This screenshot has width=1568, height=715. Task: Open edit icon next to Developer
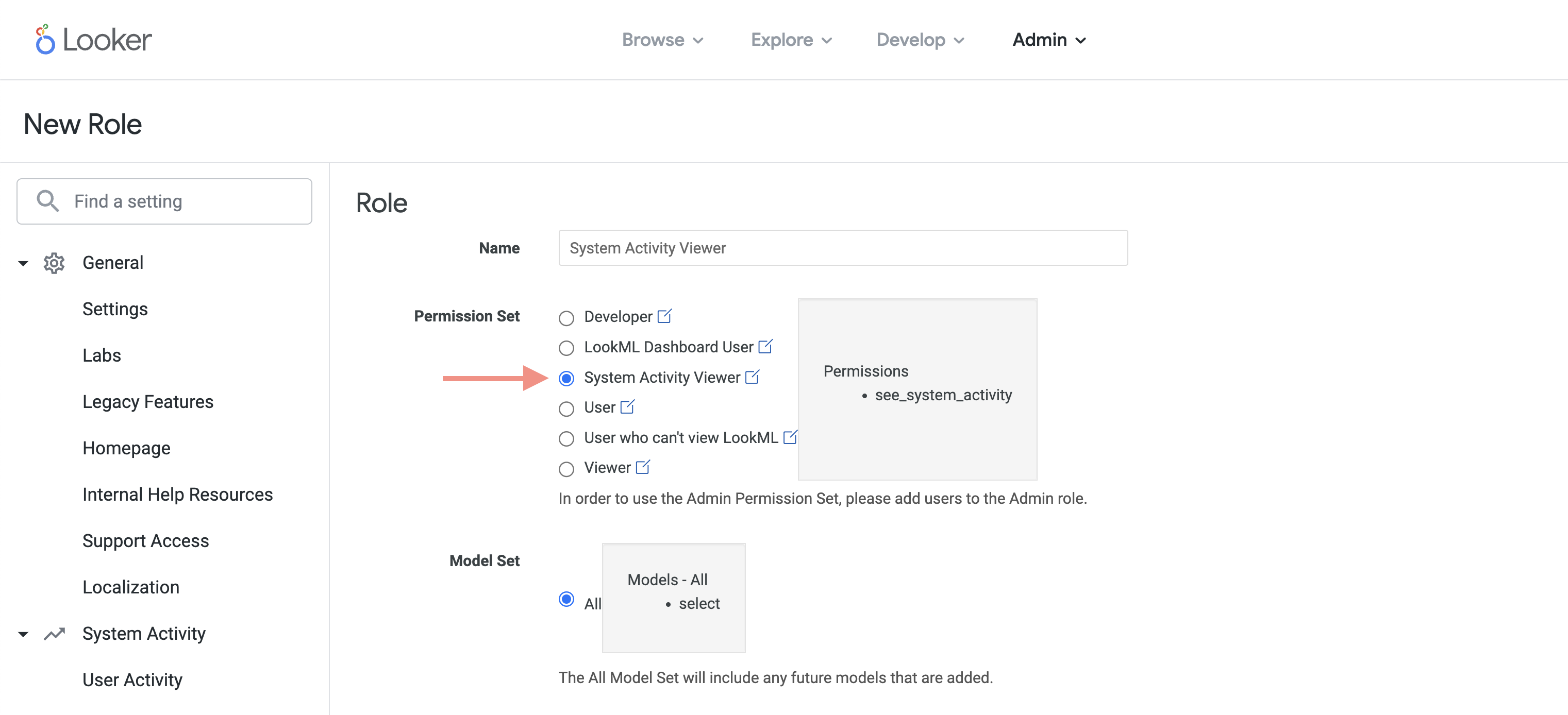point(665,316)
